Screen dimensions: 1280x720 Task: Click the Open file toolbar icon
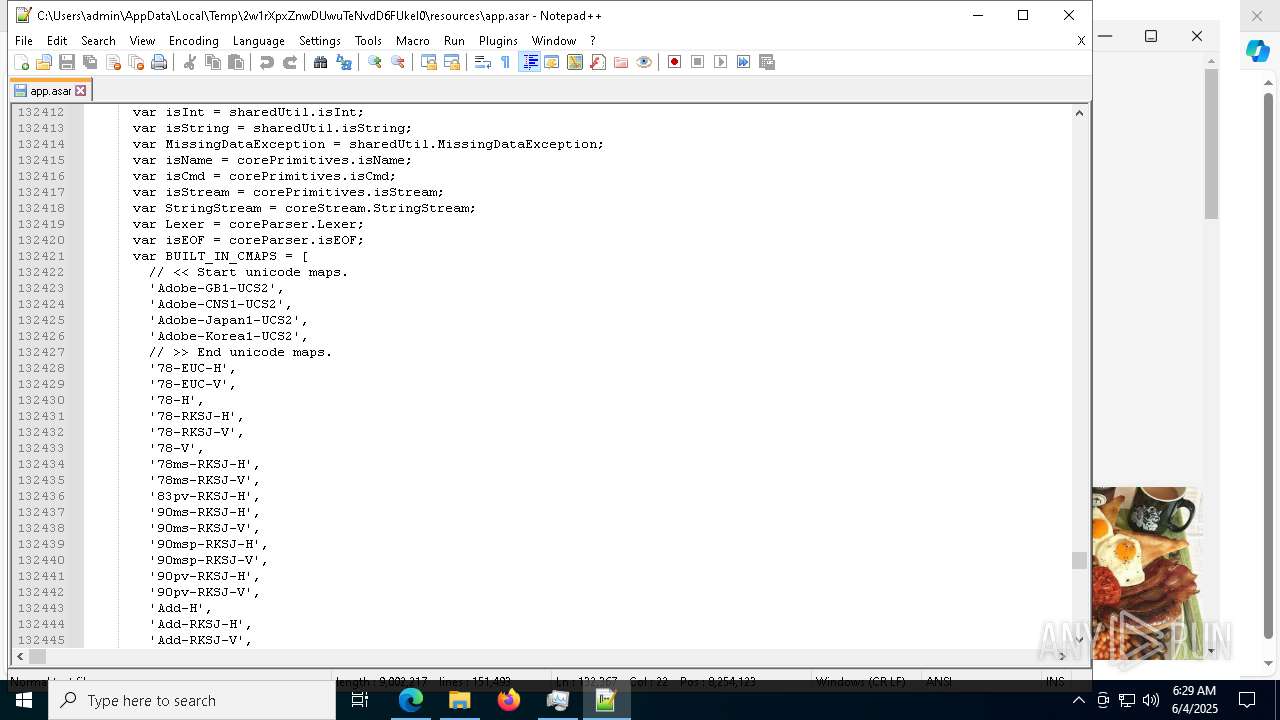click(44, 62)
